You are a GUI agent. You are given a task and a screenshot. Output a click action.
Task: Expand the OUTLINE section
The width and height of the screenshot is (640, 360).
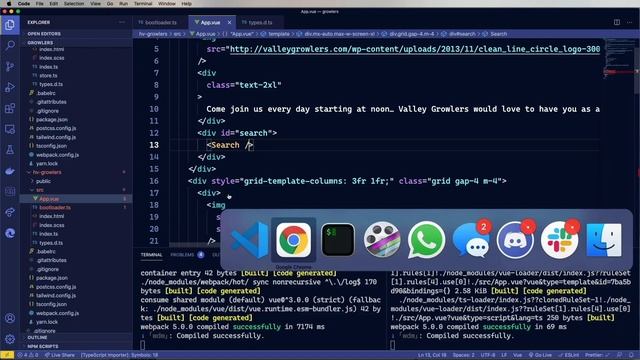point(38,338)
